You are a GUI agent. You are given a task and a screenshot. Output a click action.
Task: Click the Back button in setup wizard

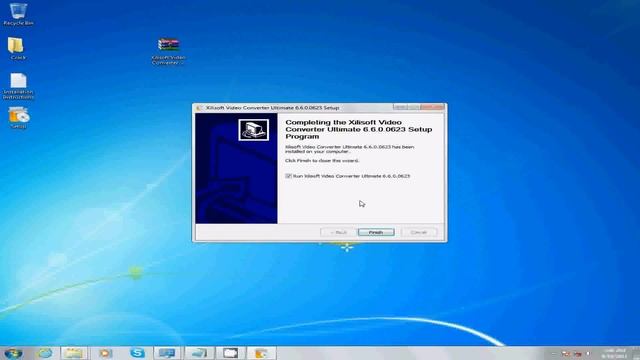[x=338, y=232]
